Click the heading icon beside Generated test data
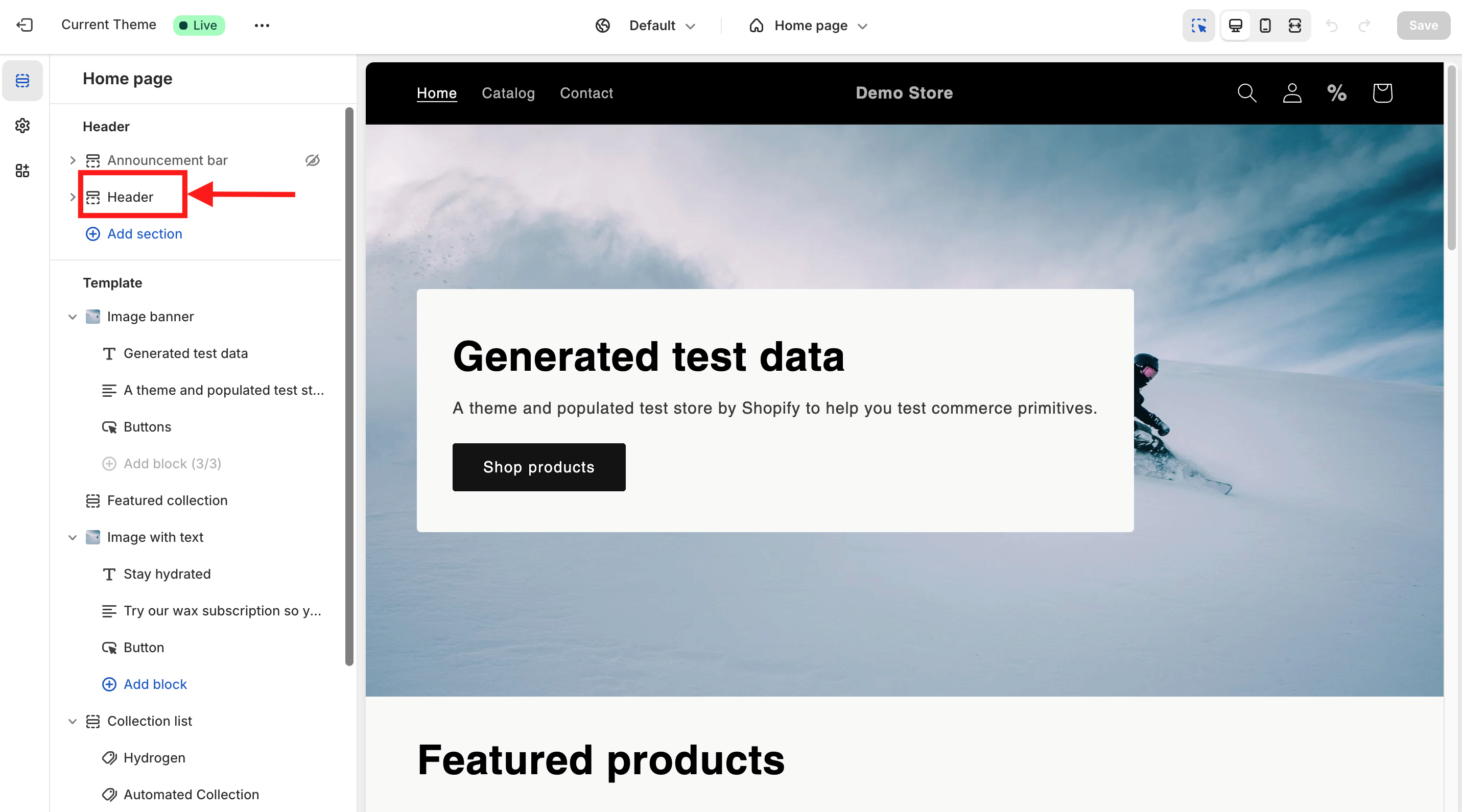Viewport: 1462px width, 812px height. pos(109,353)
